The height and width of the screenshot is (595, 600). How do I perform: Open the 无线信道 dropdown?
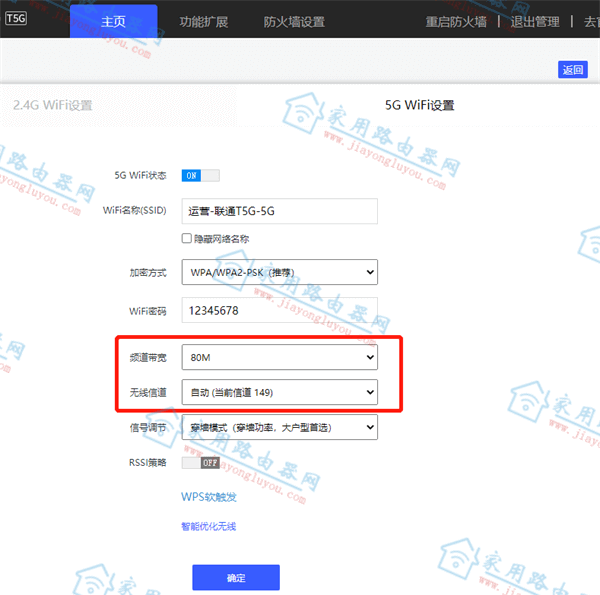pos(279,392)
